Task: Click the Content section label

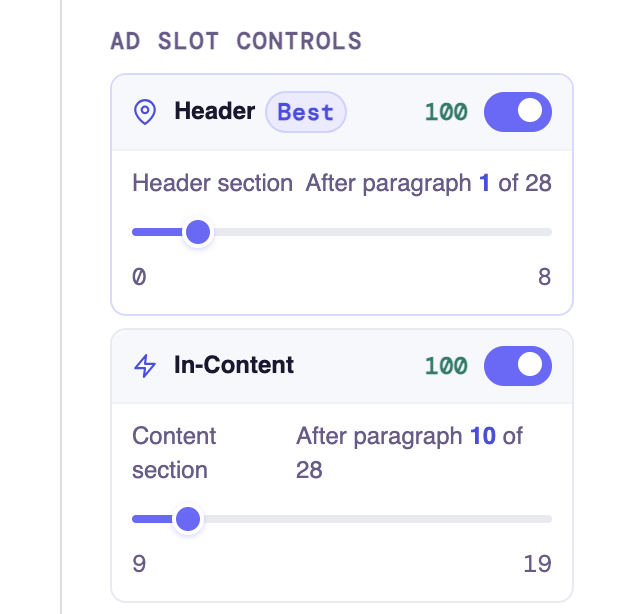Action: [174, 453]
